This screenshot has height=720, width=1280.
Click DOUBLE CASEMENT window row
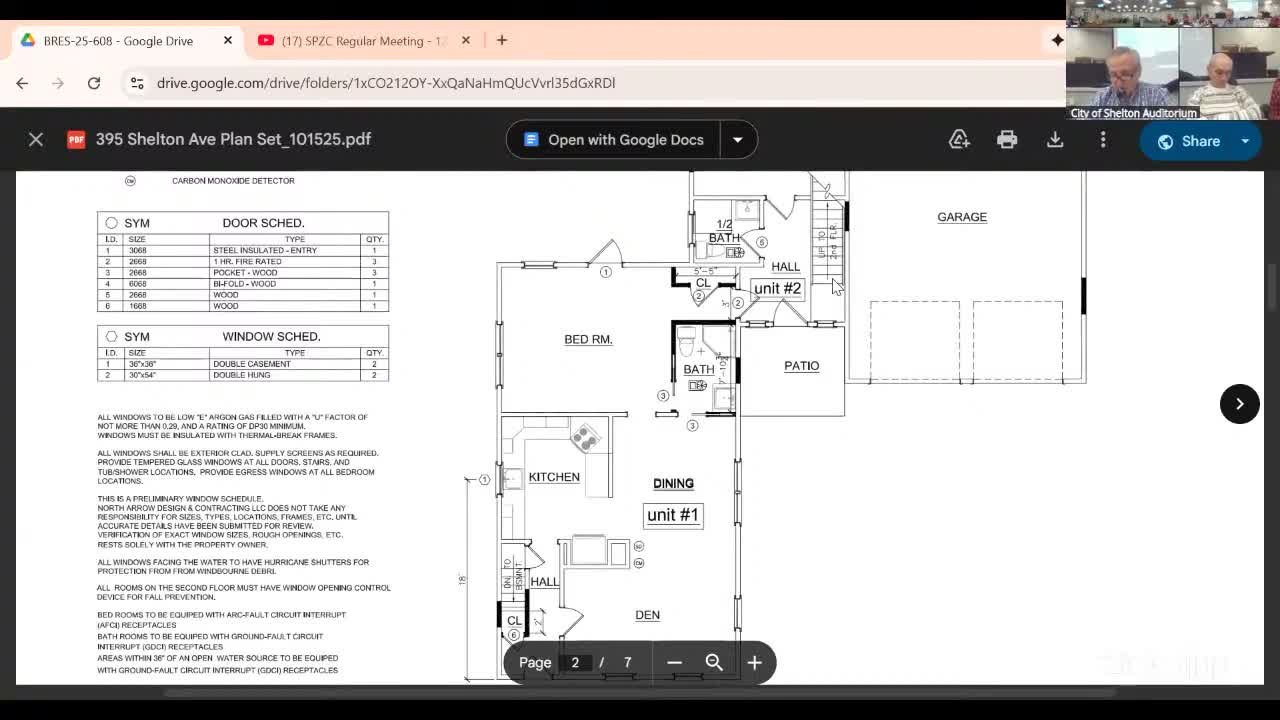point(243,364)
